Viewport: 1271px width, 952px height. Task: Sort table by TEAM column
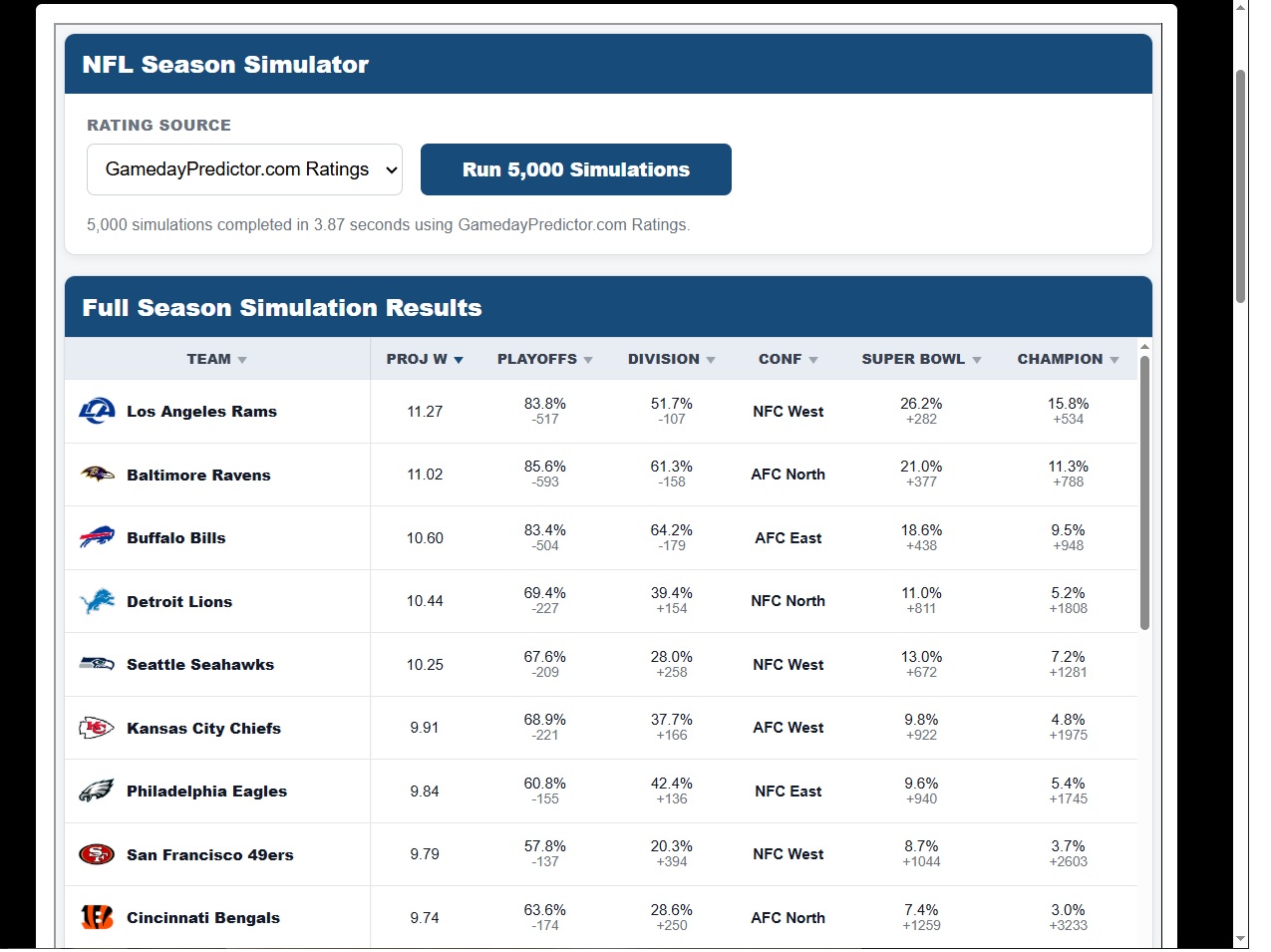click(216, 359)
